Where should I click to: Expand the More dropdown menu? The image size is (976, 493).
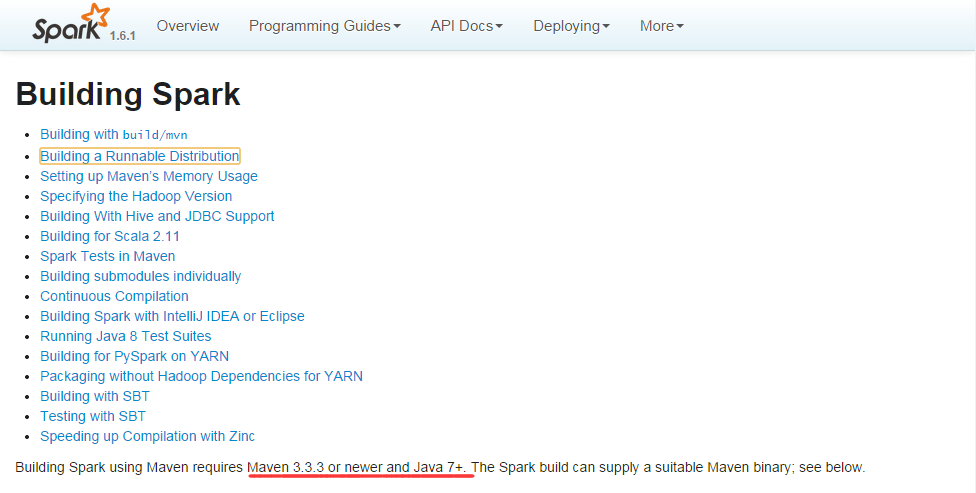pyautogui.click(x=662, y=26)
